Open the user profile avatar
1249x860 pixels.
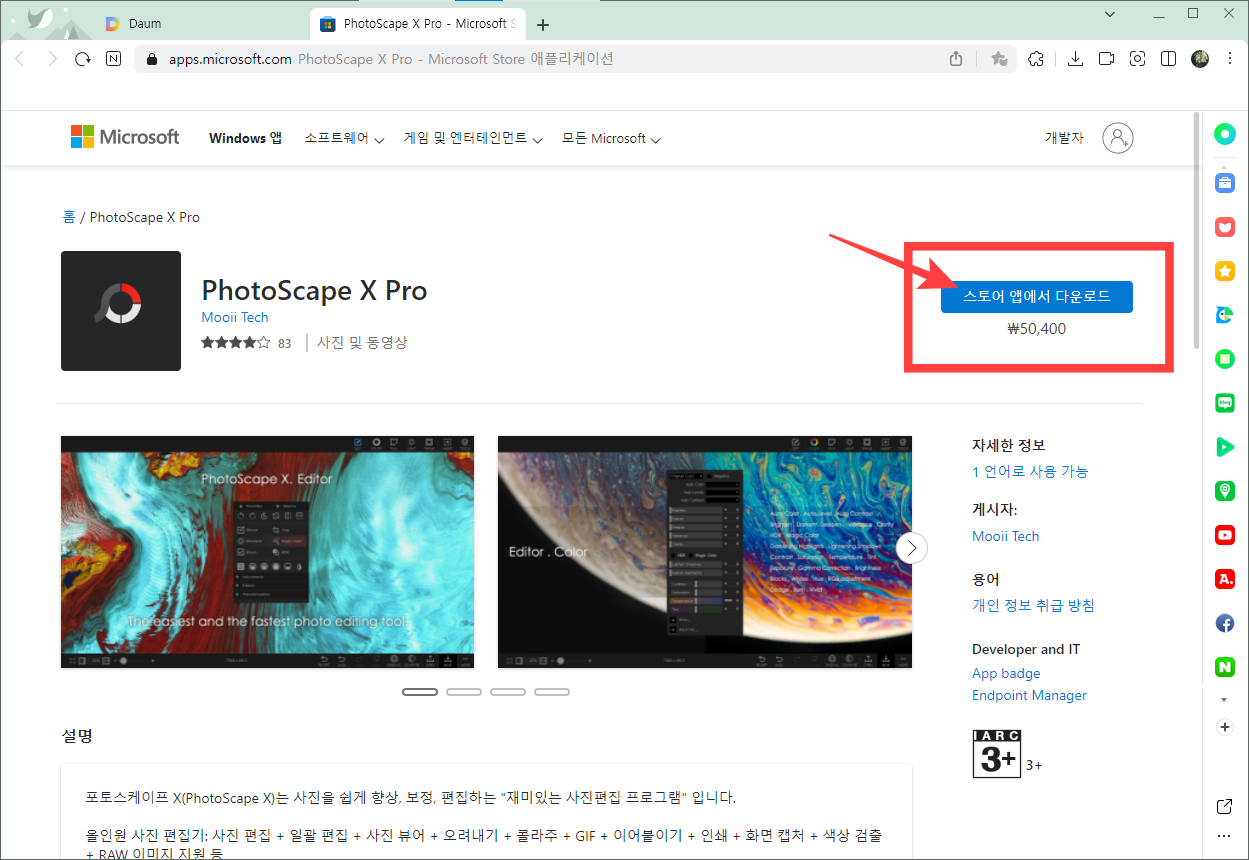1200,59
